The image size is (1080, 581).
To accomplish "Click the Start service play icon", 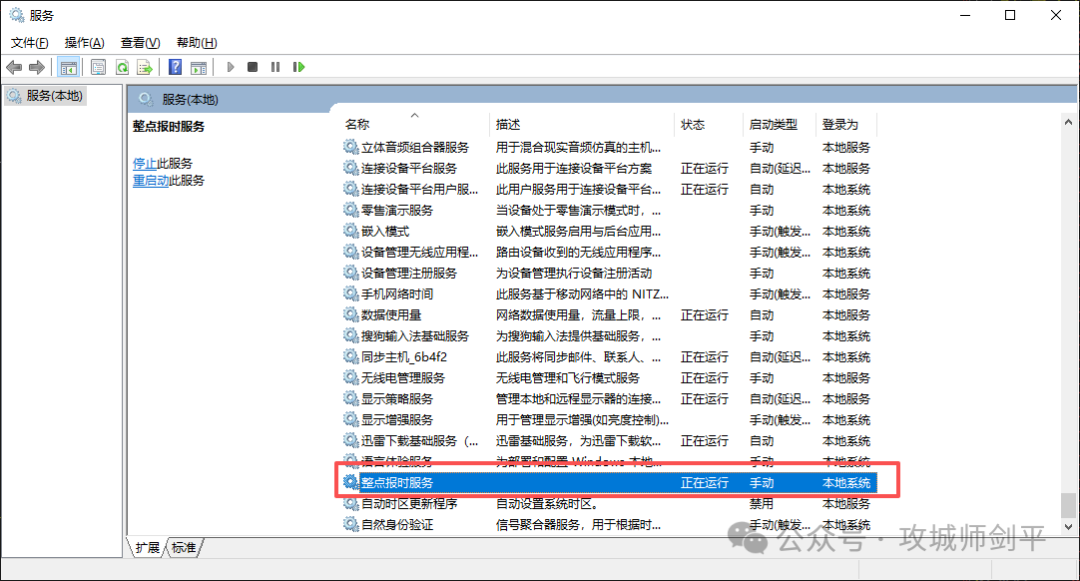I will tap(231, 67).
